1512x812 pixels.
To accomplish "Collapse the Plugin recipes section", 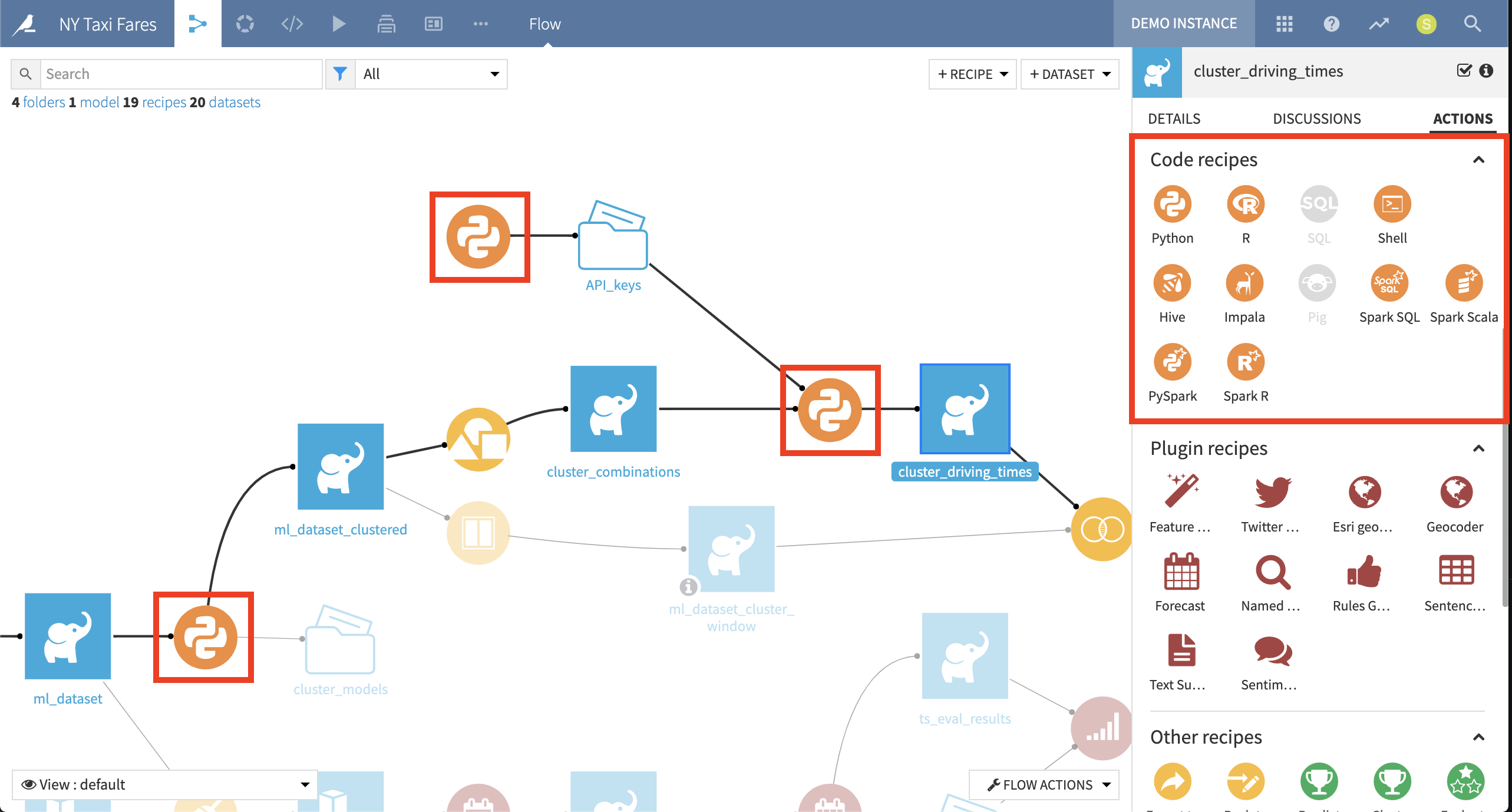I will tap(1478, 448).
